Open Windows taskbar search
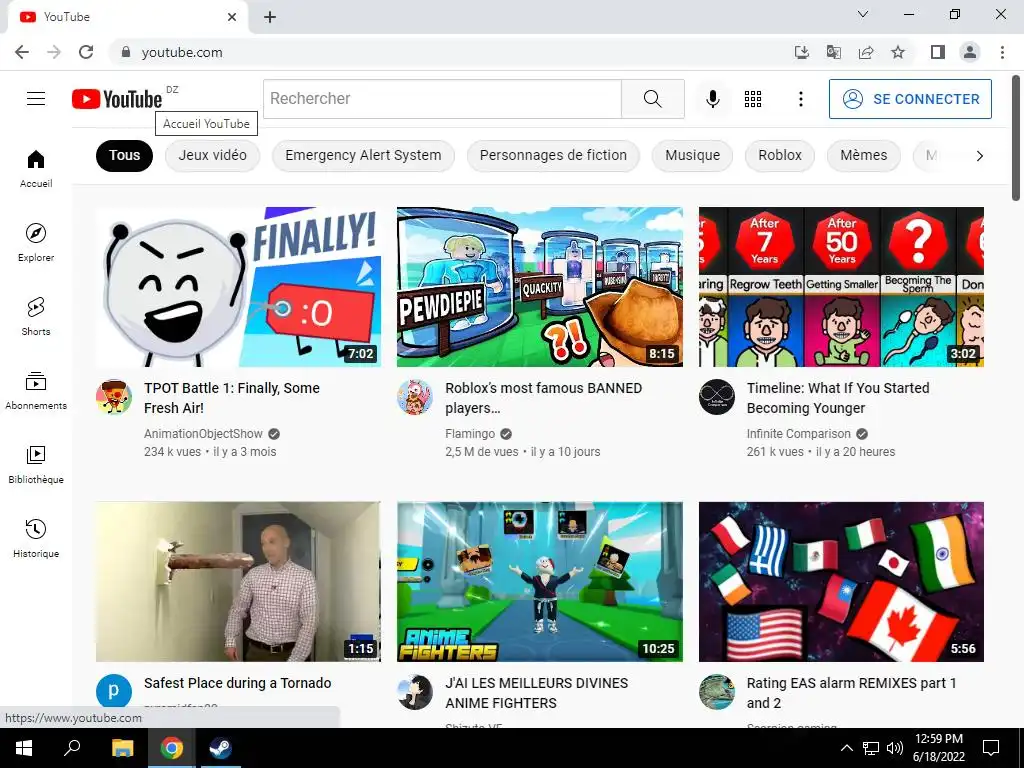This screenshot has height=768, width=1024. click(72, 748)
